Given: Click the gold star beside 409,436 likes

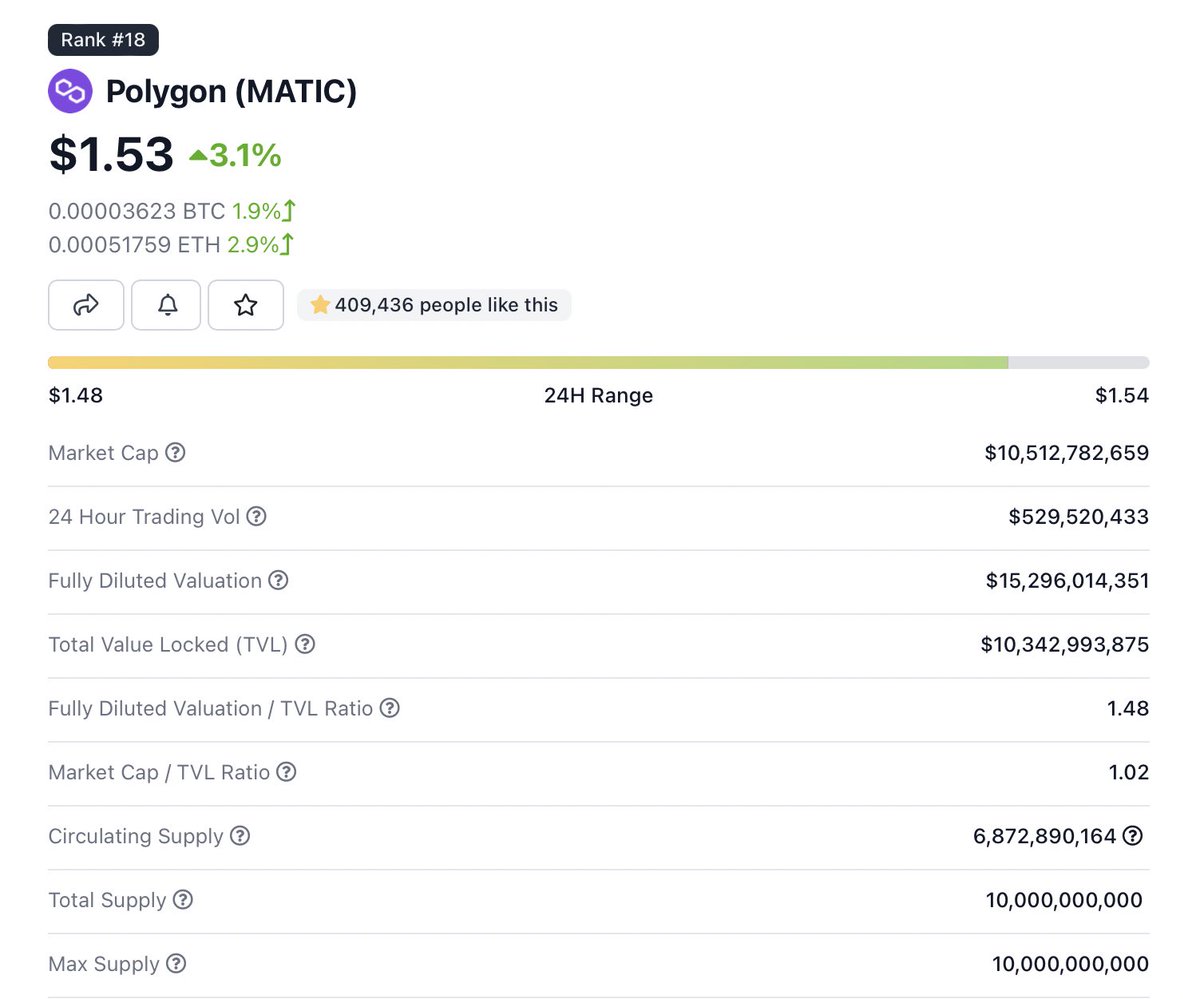Looking at the screenshot, I should pyautogui.click(x=320, y=305).
